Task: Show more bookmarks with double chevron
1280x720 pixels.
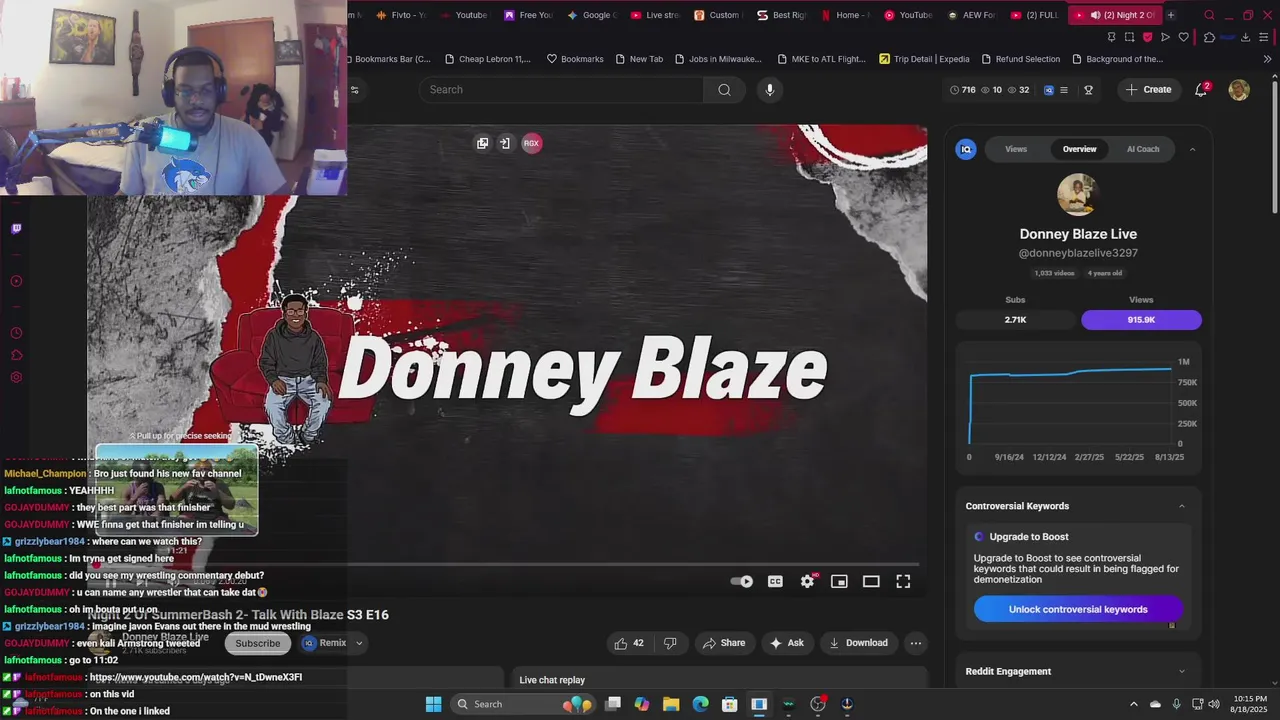Action: click(x=1268, y=59)
